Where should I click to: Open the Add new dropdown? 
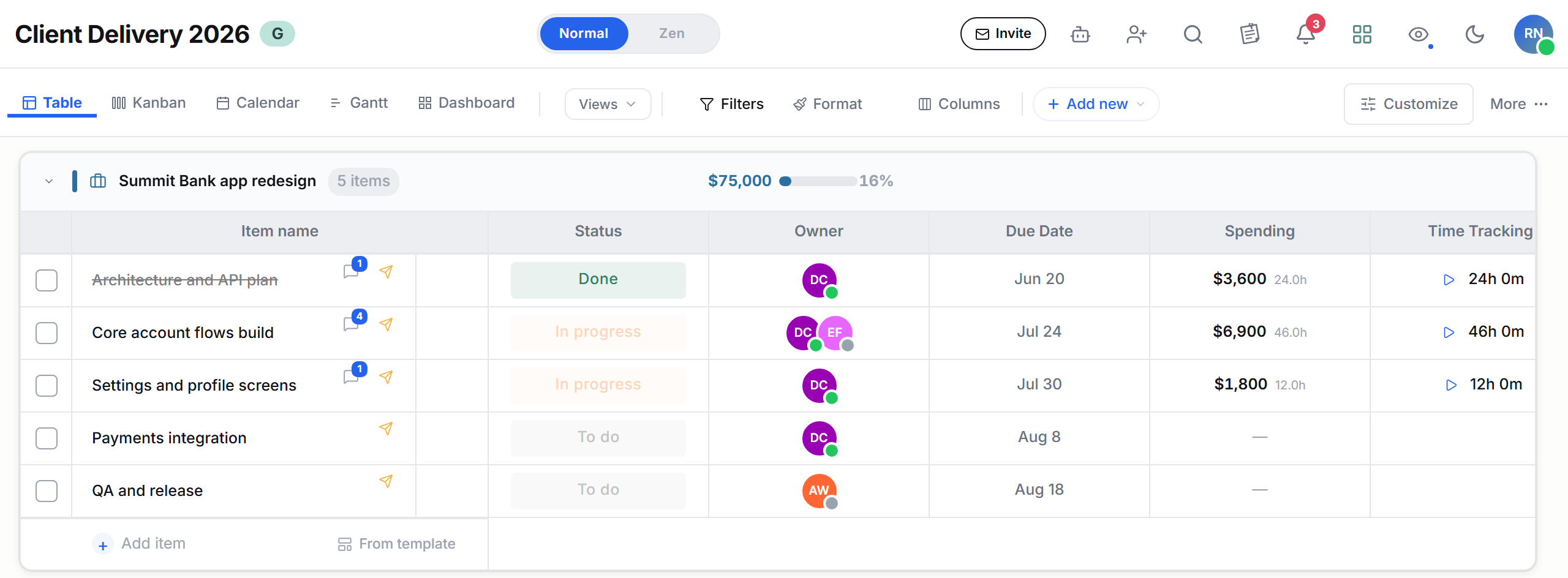1096,104
